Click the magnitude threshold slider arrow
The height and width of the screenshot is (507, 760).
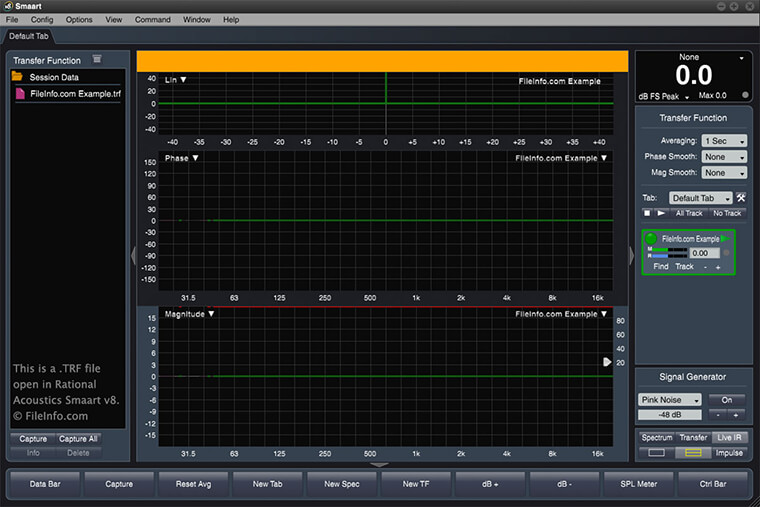(607, 362)
